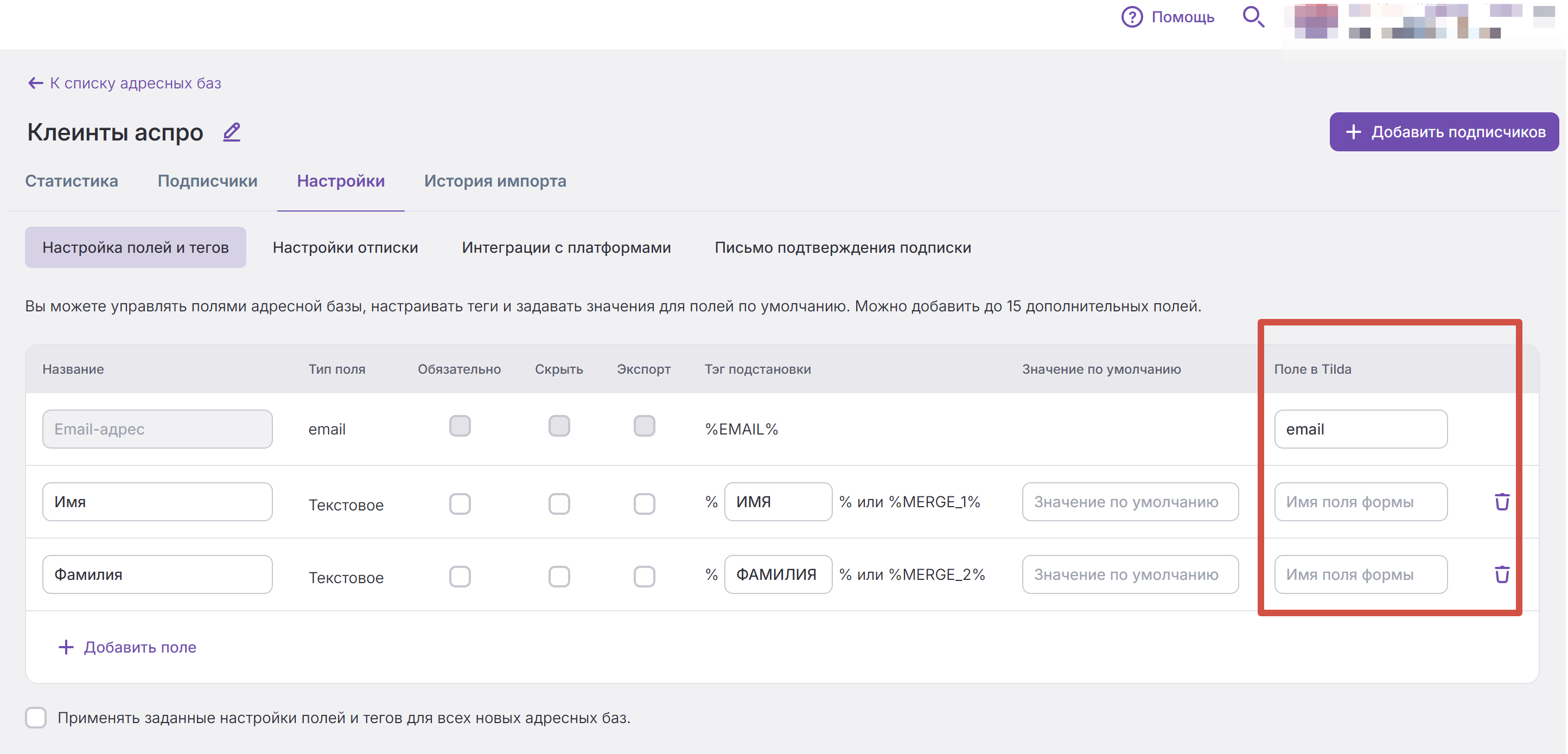Open the История импорта tab
Screen dimensions: 1568x754
click(495, 181)
